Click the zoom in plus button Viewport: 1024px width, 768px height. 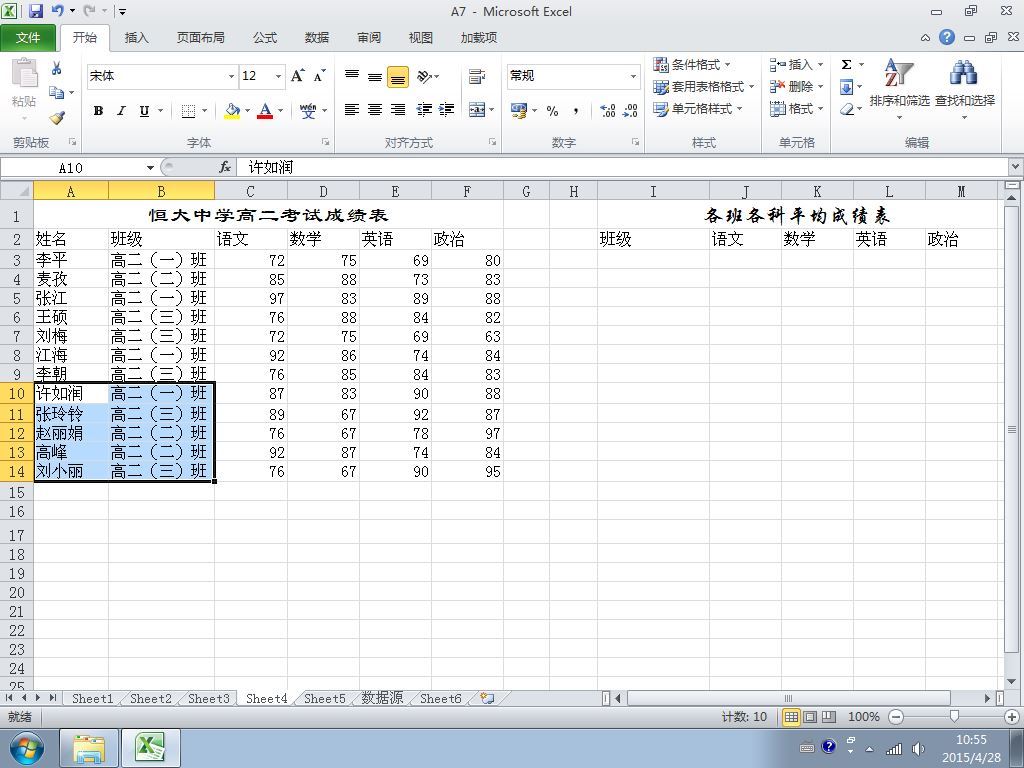(1012, 717)
